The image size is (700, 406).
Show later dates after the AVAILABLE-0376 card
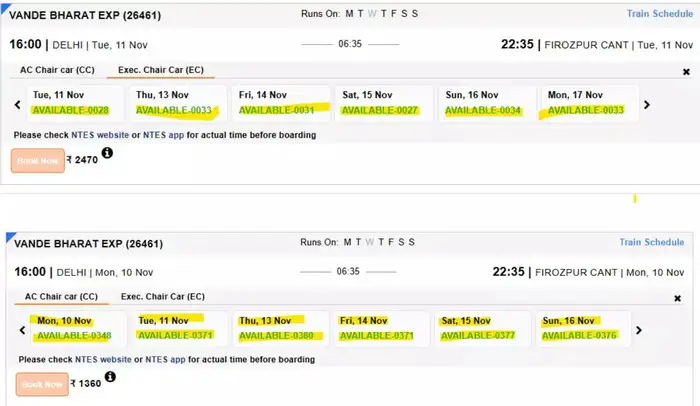[x=639, y=329]
